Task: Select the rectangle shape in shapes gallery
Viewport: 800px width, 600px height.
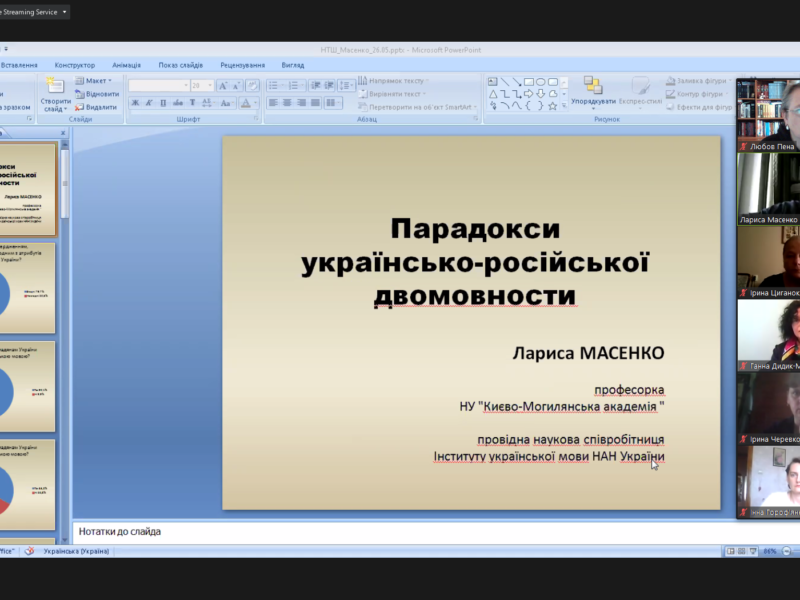Action: [528, 82]
